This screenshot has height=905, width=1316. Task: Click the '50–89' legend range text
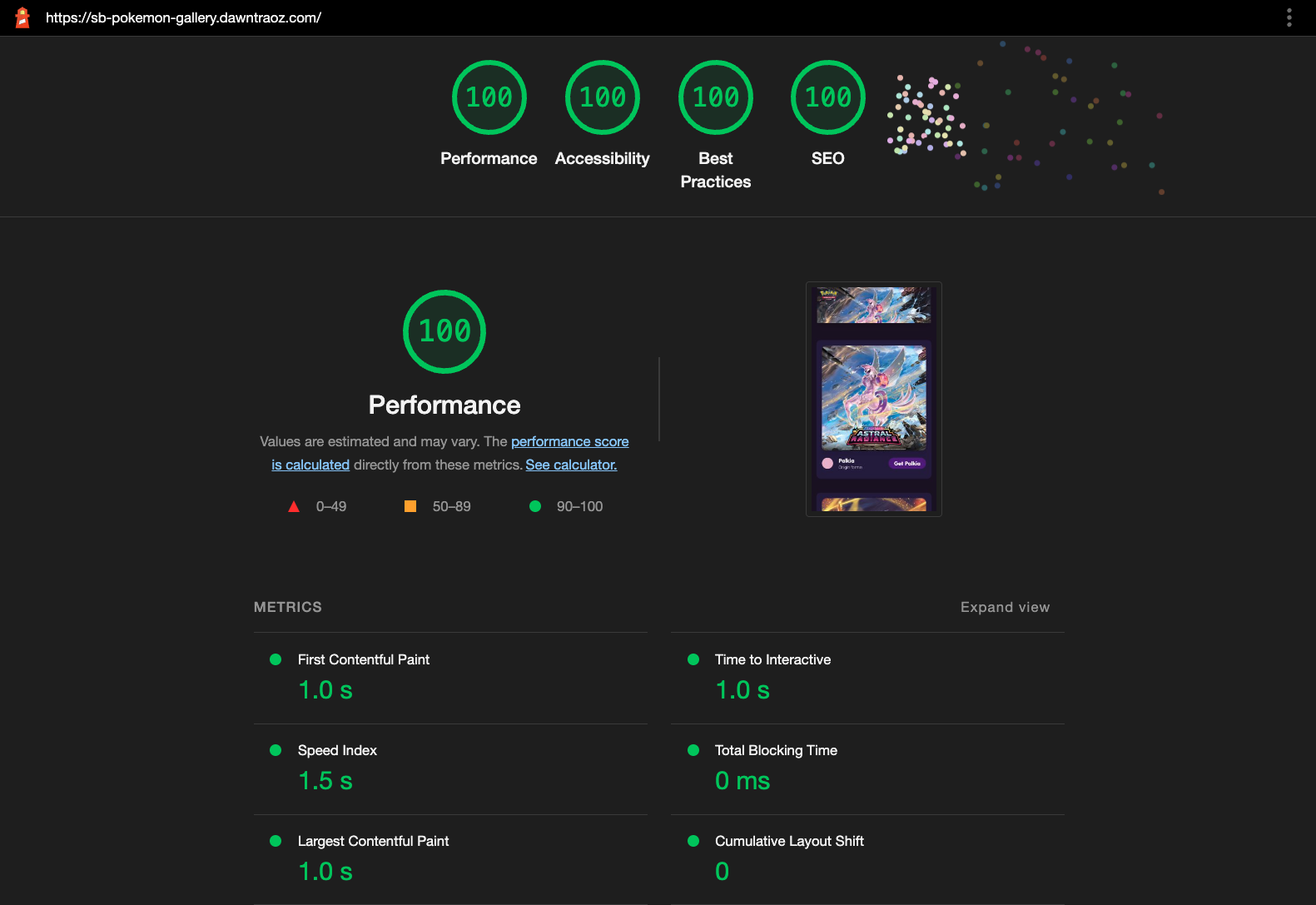tap(452, 506)
